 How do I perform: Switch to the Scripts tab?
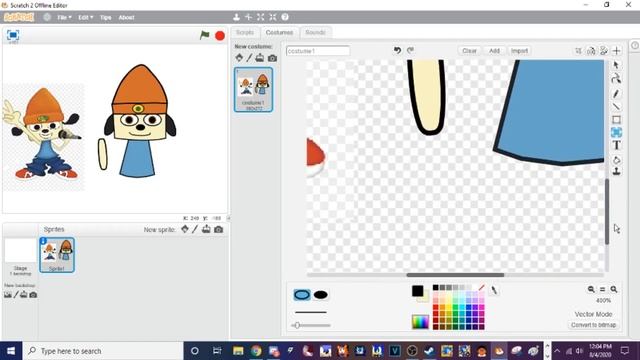tap(245, 32)
